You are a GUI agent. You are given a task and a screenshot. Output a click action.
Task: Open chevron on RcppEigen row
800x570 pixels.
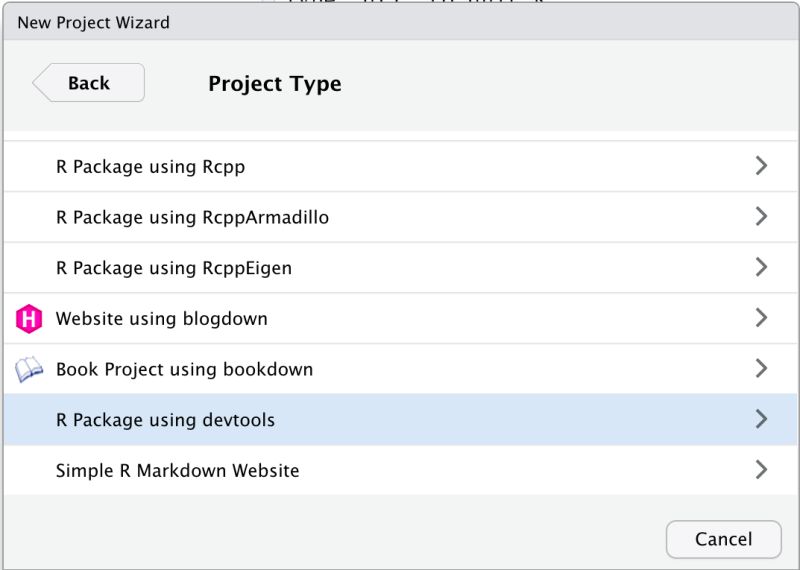(761, 266)
